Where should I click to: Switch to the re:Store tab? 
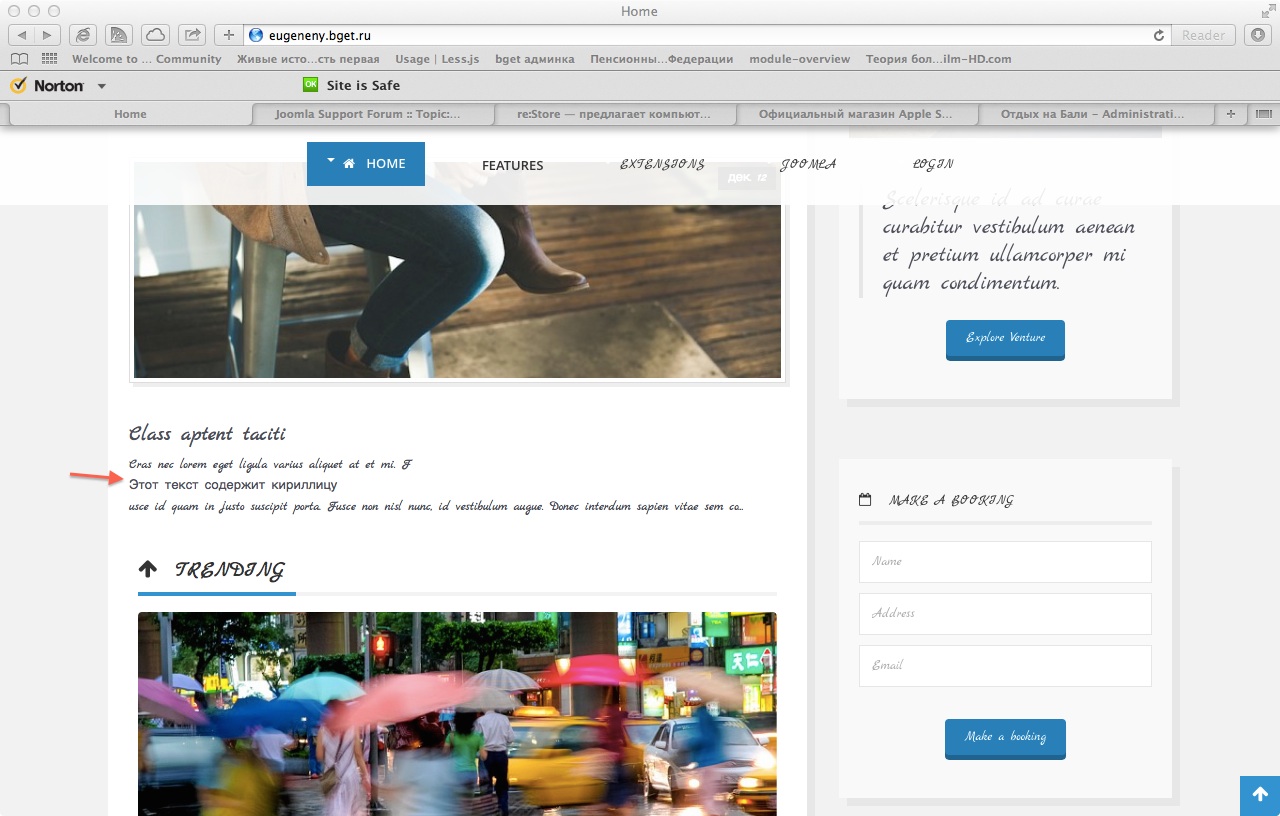click(613, 114)
